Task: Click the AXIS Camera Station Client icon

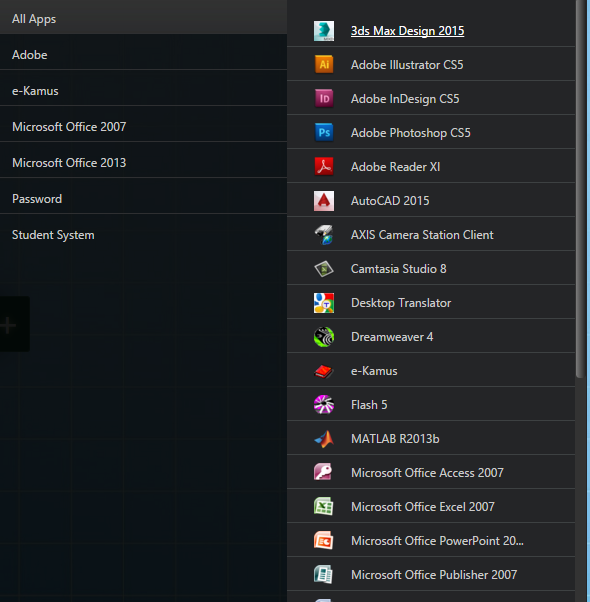Action: pos(324,235)
